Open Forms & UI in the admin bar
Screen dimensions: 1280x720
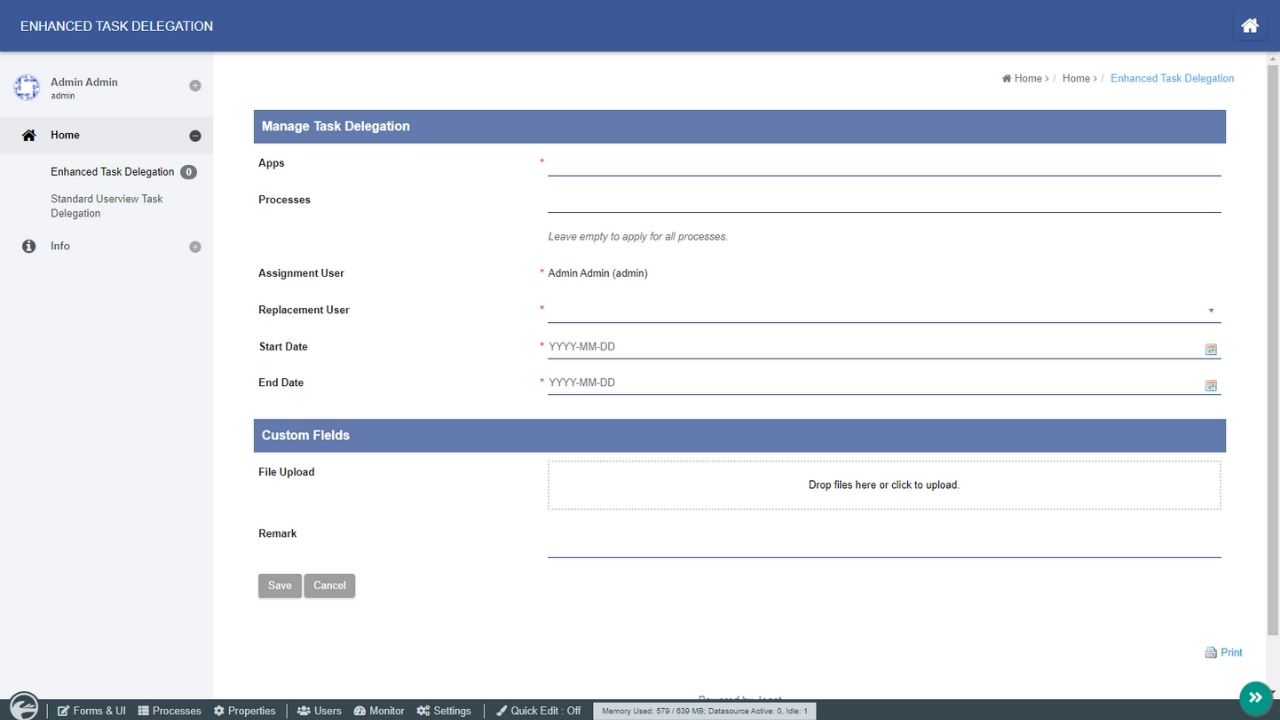click(x=92, y=711)
